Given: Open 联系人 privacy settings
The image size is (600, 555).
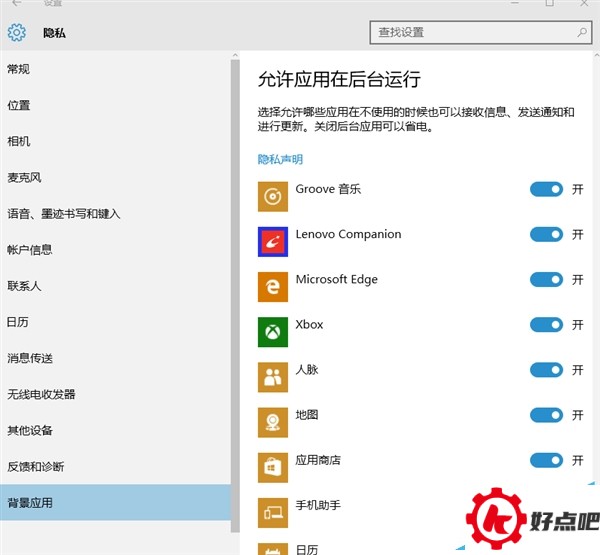Looking at the screenshot, I should (115, 286).
